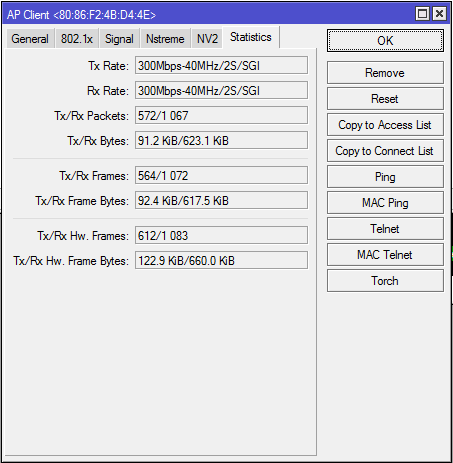453x463 pixels.
Task: Select the Tx/Rx Packets value 572/1 067
Action: coord(221,115)
